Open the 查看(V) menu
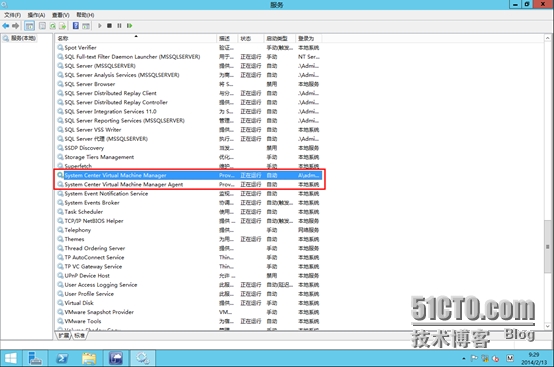Image resolution: width=554 pixels, height=367 pixels. tap(61, 15)
